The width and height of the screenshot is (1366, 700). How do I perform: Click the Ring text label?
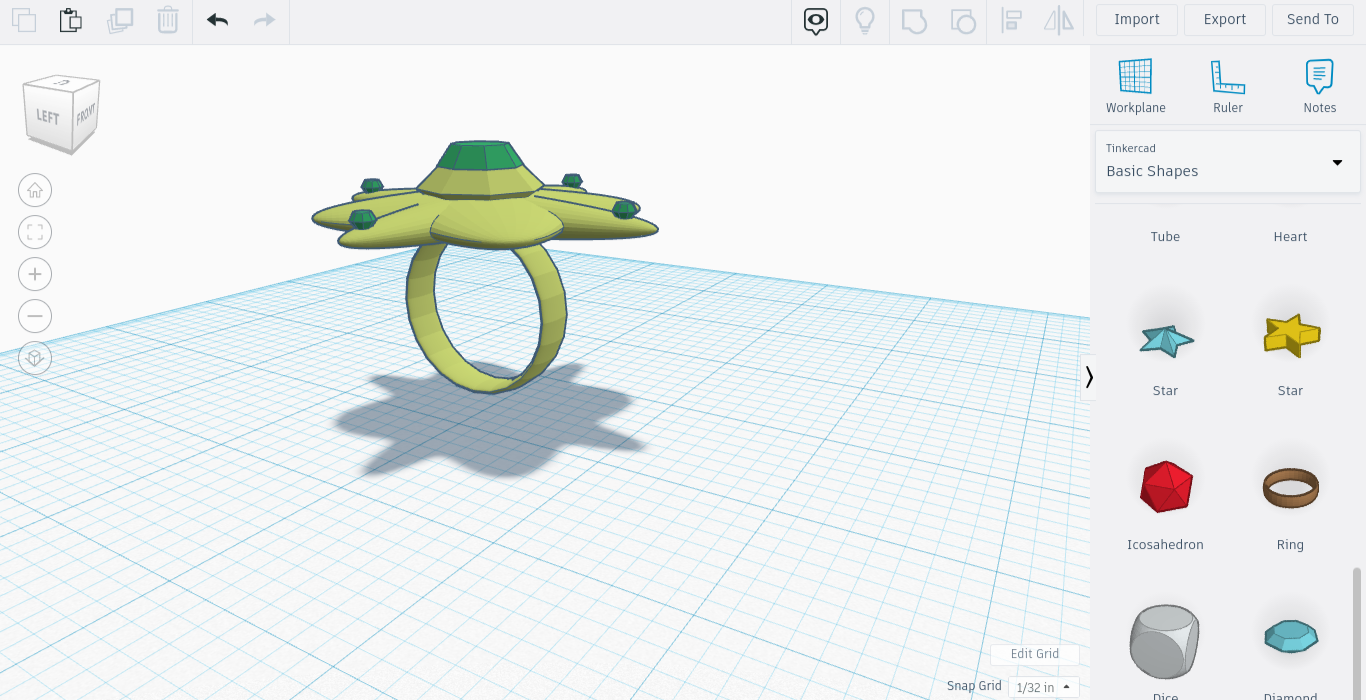click(x=1290, y=545)
